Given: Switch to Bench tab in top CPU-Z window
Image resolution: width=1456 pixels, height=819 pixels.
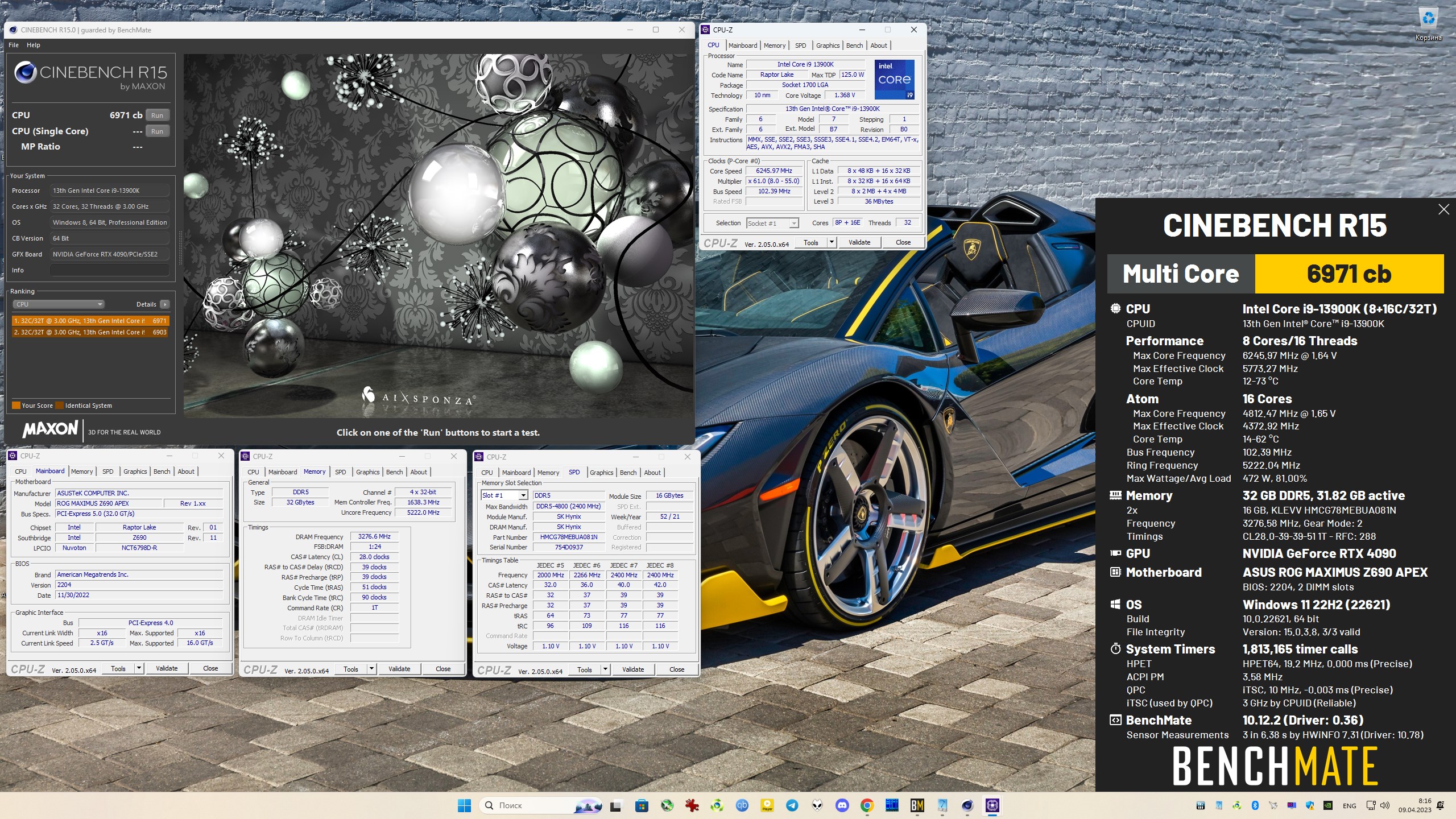Looking at the screenshot, I should pos(854,45).
